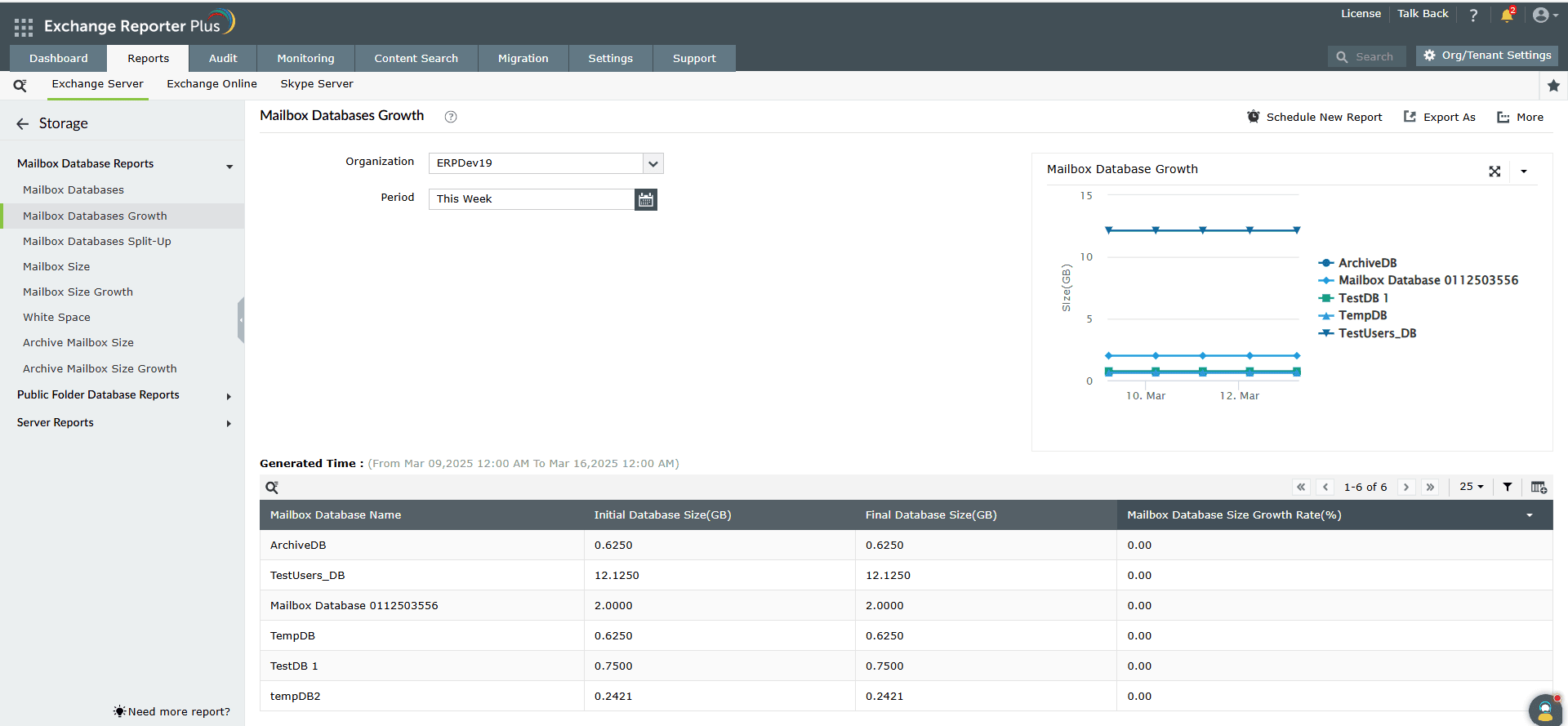Open Mailbox Size report
This screenshot has width=1568, height=726.
pyautogui.click(x=56, y=267)
